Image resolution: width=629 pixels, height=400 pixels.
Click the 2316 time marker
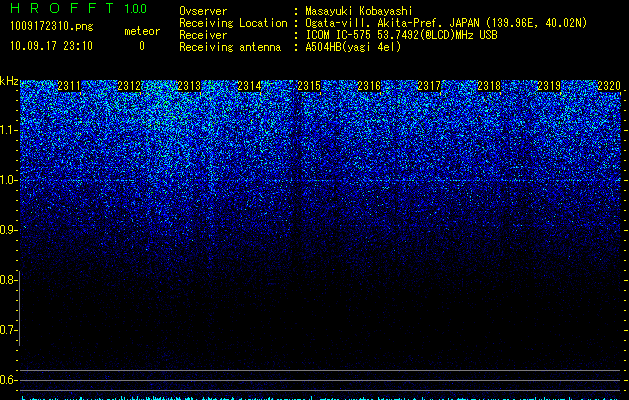pyautogui.click(x=369, y=86)
